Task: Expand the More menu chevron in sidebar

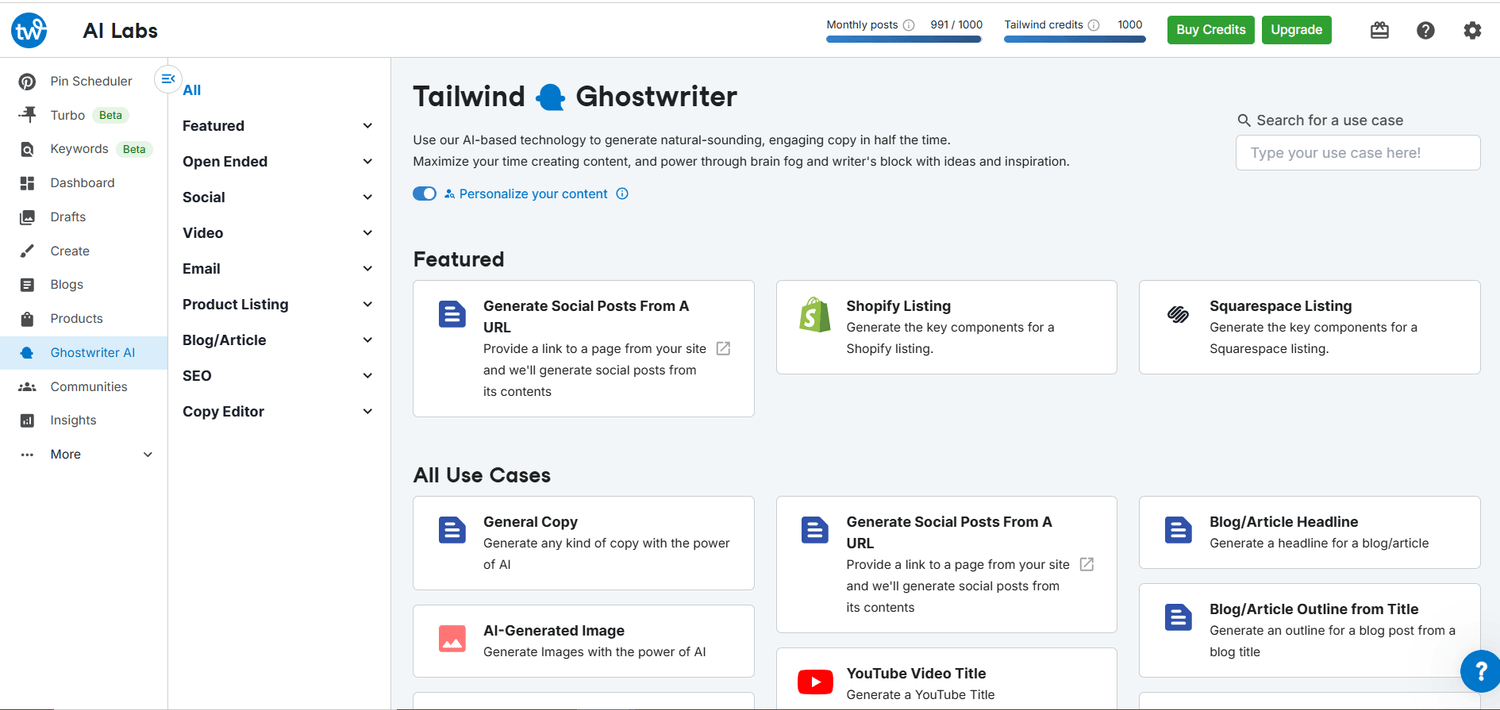Action: 148,455
